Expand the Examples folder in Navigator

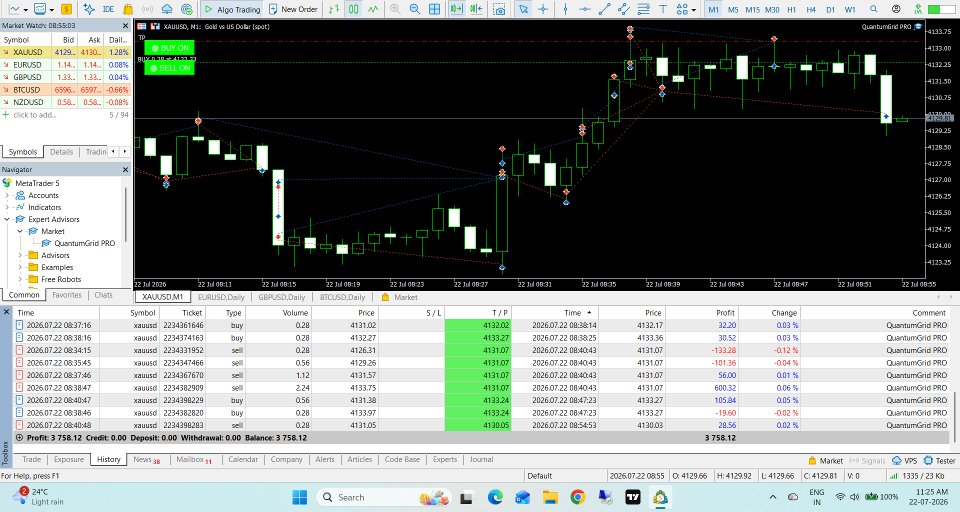point(20,267)
